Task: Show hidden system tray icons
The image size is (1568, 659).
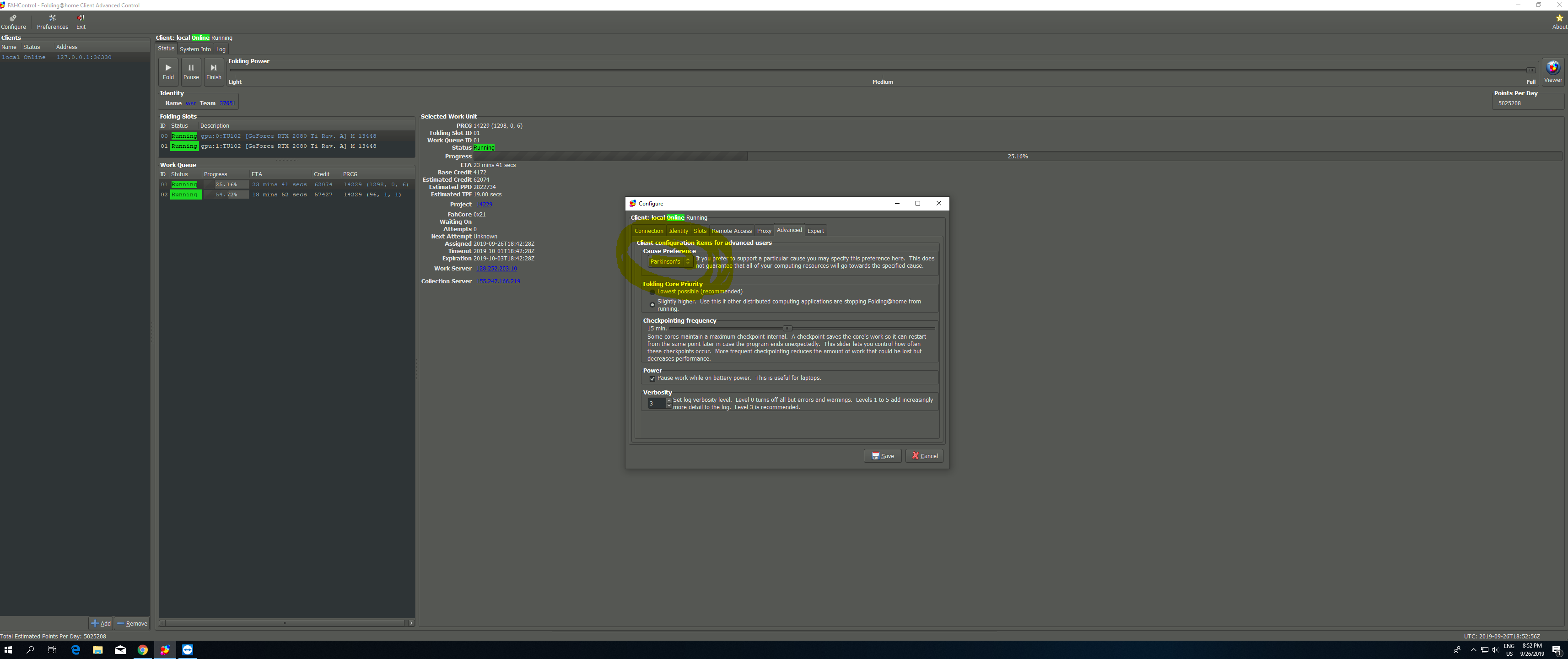Action: [x=1473, y=650]
